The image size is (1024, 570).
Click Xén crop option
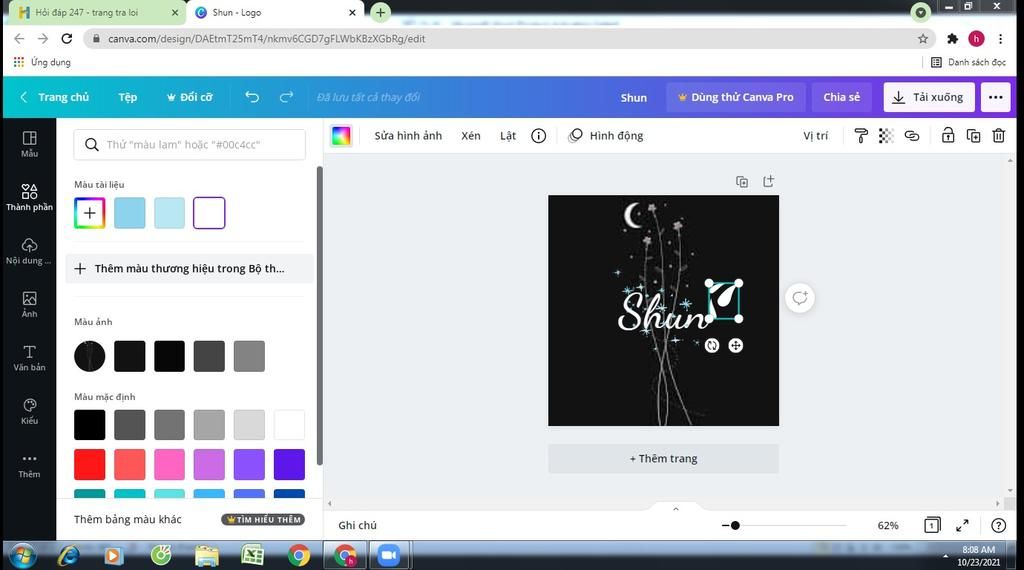471,136
